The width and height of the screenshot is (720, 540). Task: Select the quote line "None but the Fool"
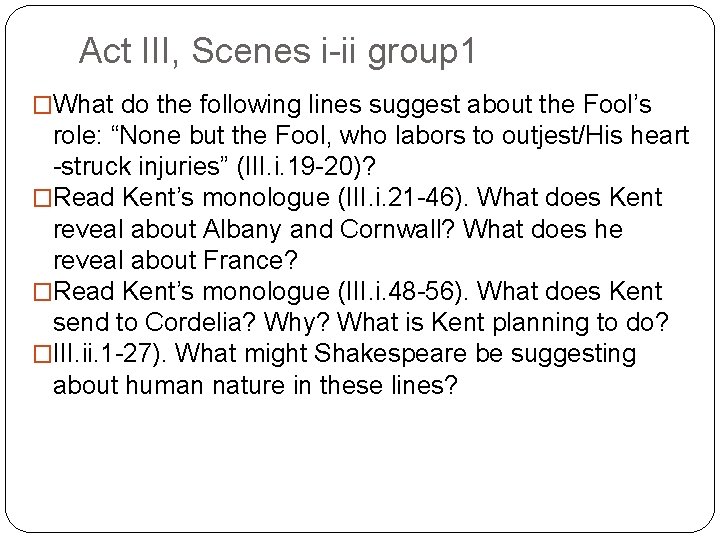370,136
